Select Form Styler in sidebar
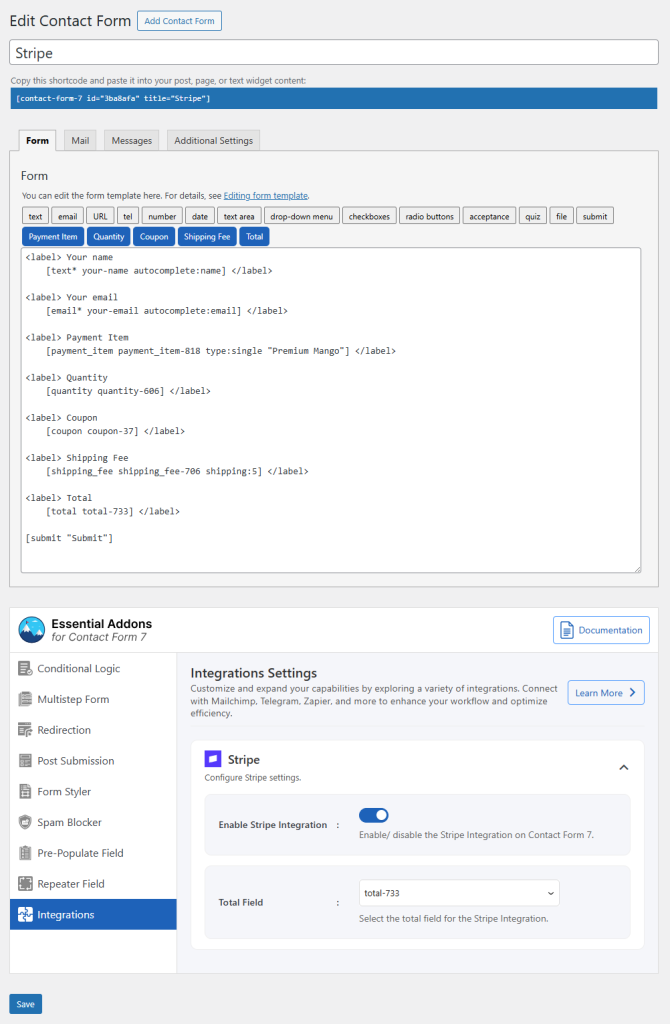The width and height of the screenshot is (670, 1024). [x=93, y=791]
